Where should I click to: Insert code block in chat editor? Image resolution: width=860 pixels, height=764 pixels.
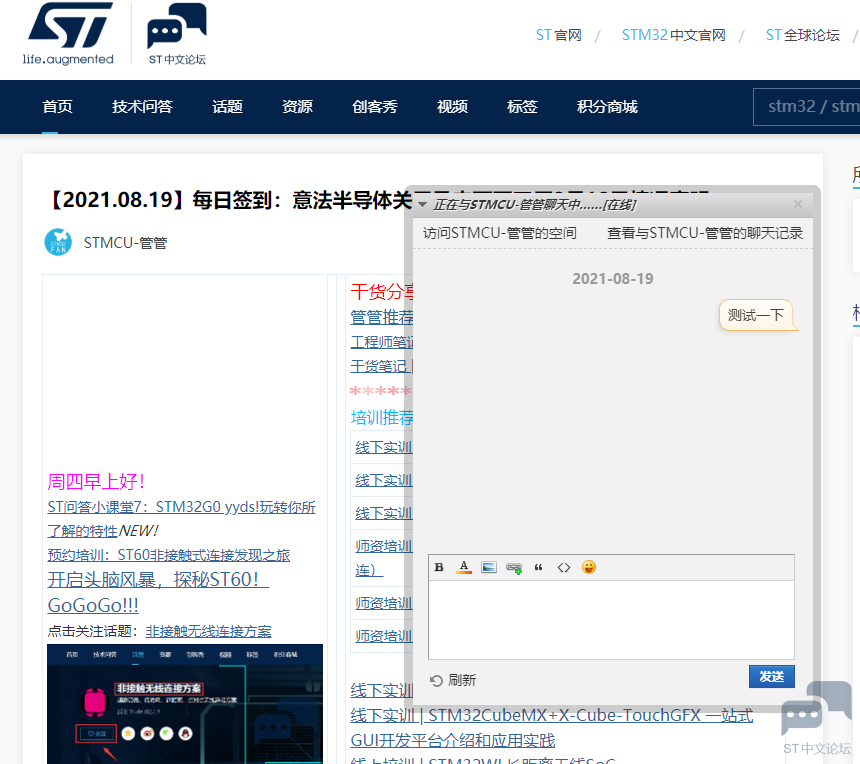coord(564,567)
